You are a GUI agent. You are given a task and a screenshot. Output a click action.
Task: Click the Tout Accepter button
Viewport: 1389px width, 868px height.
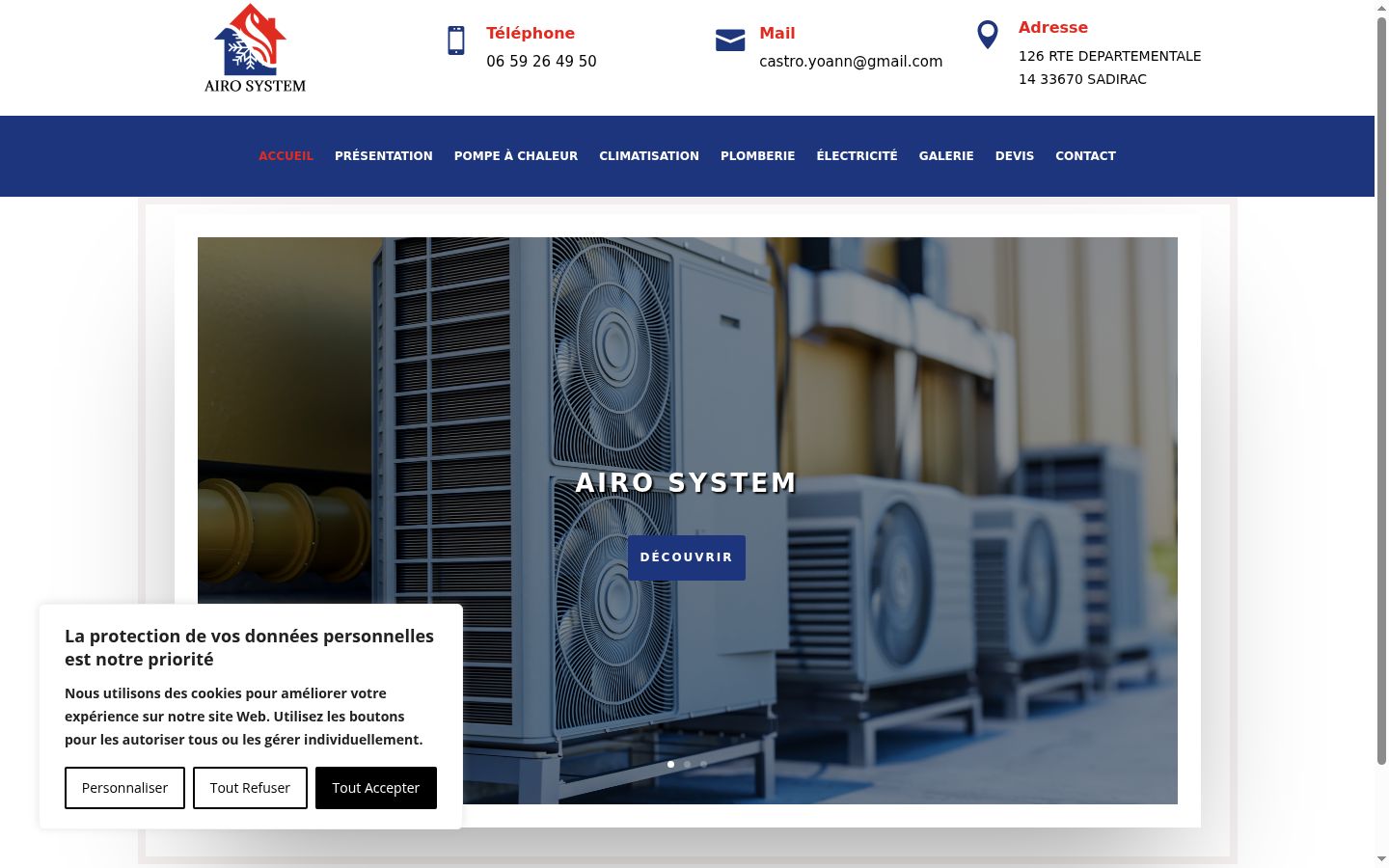[376, 788]
